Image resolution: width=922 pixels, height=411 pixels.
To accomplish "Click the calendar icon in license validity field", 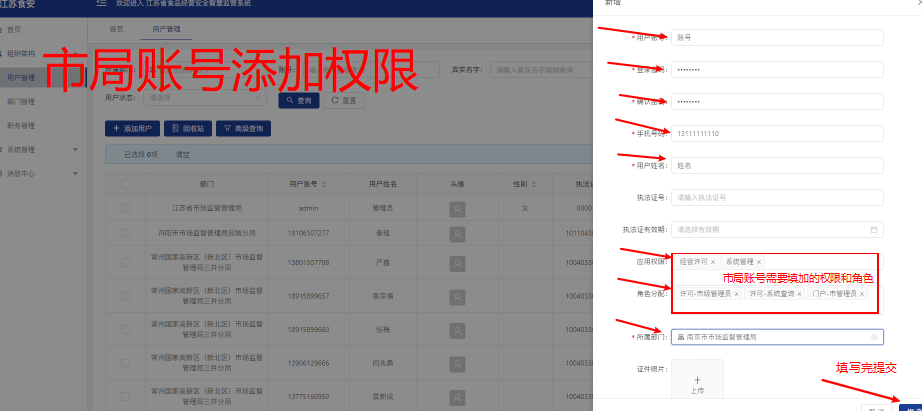I will click(x=873, y=229).
